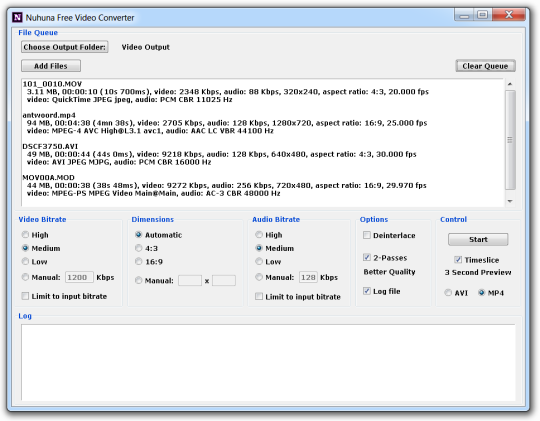Select antwoord.mp4 in the queue
The image size is (540, 421).
coord(49,115)
